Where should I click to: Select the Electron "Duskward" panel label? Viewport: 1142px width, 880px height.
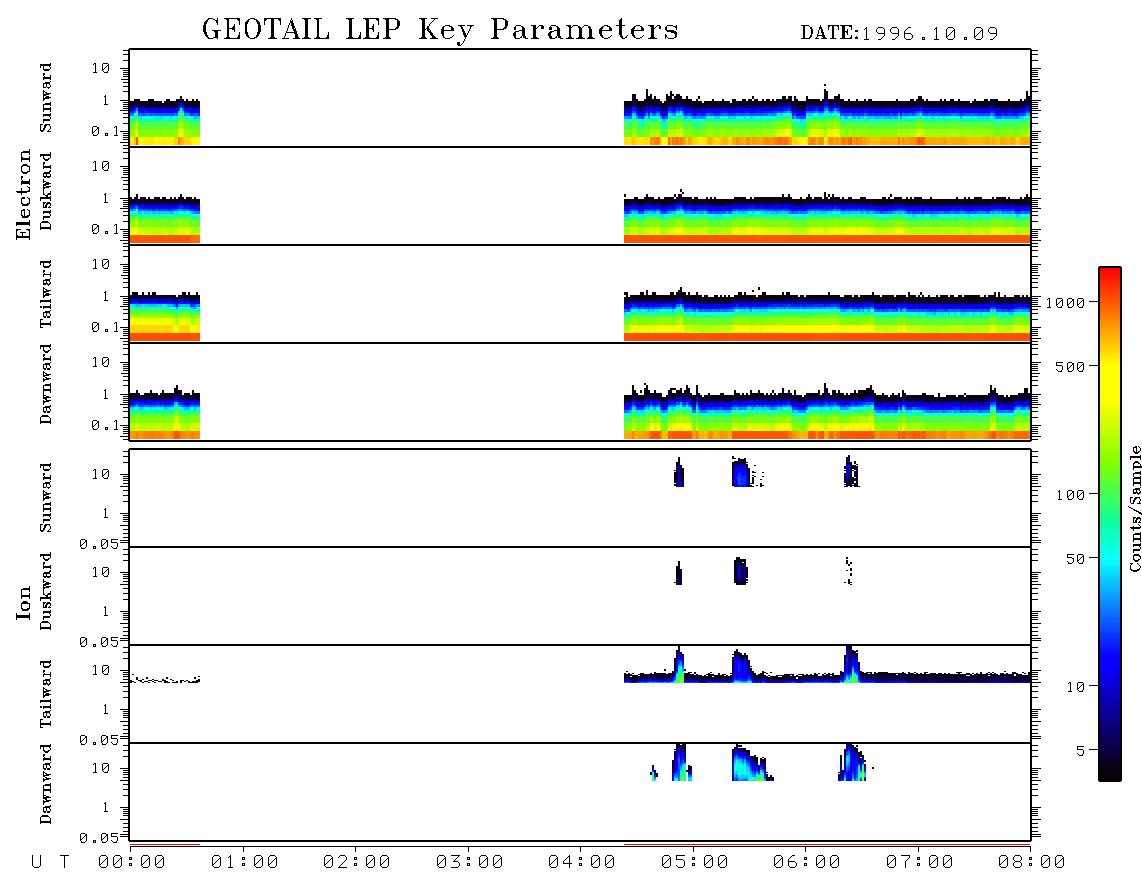(x=46, y=192)
